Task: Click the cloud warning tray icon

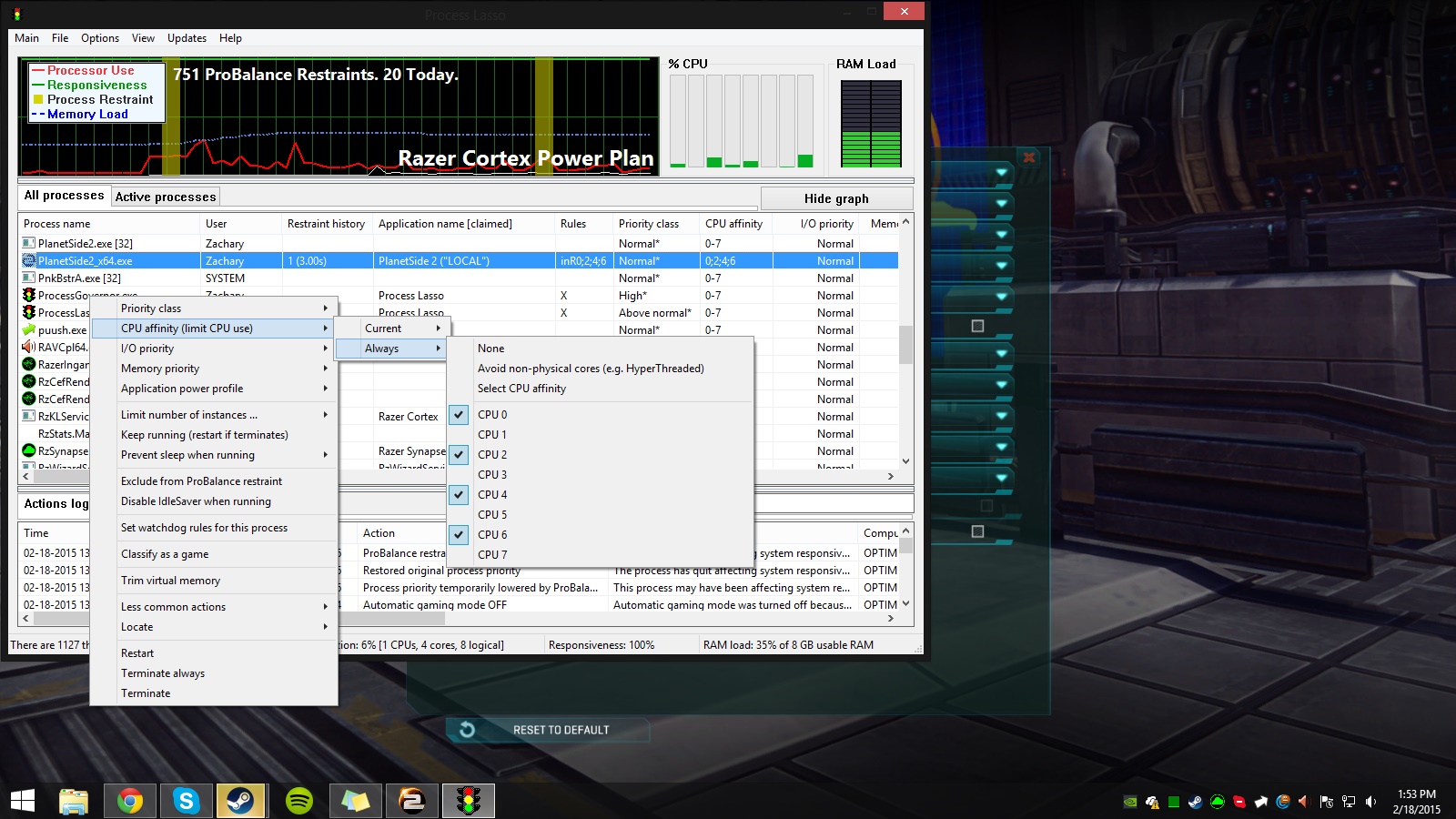Action: (1152, 802)
